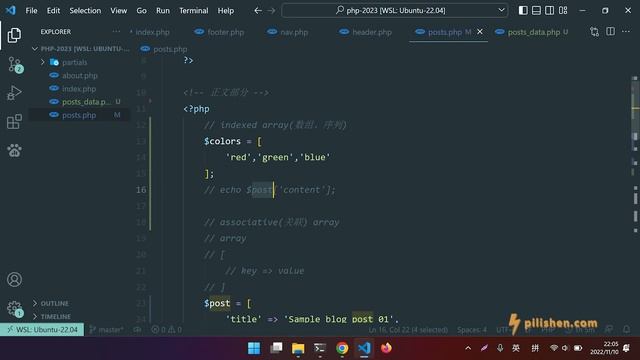Open the Windows Start menu
Screen dimensions: 640x360
(254, 348)
